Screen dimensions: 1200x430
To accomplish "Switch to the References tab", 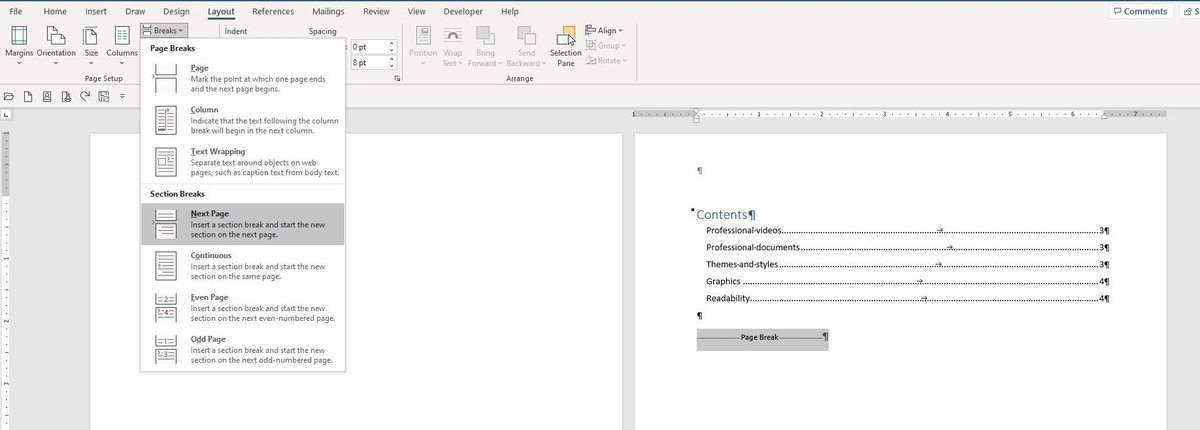I will tap(273, 11).
